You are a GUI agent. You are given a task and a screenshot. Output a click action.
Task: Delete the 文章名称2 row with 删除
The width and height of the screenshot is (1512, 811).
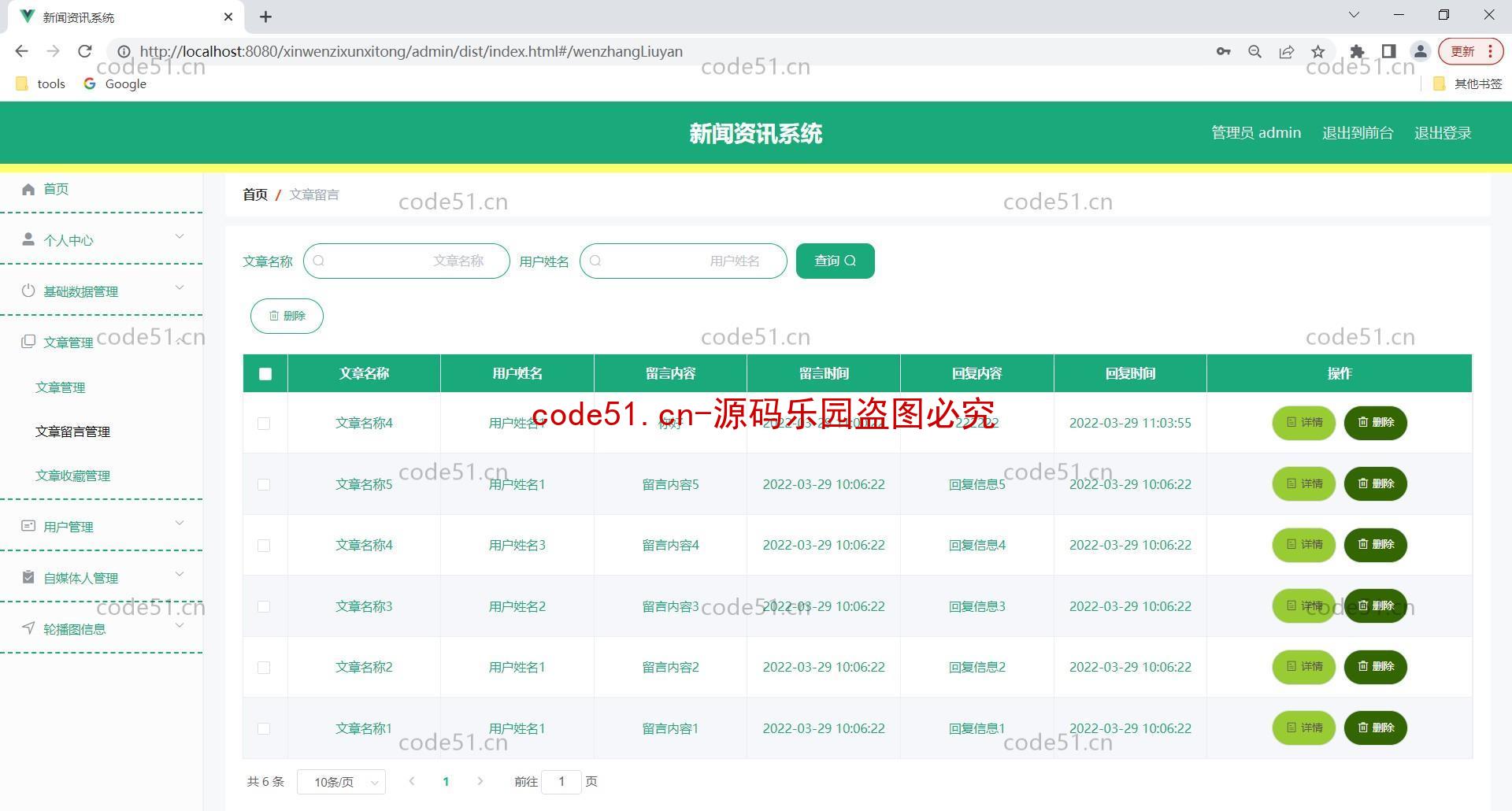[x=1375, y=667]
